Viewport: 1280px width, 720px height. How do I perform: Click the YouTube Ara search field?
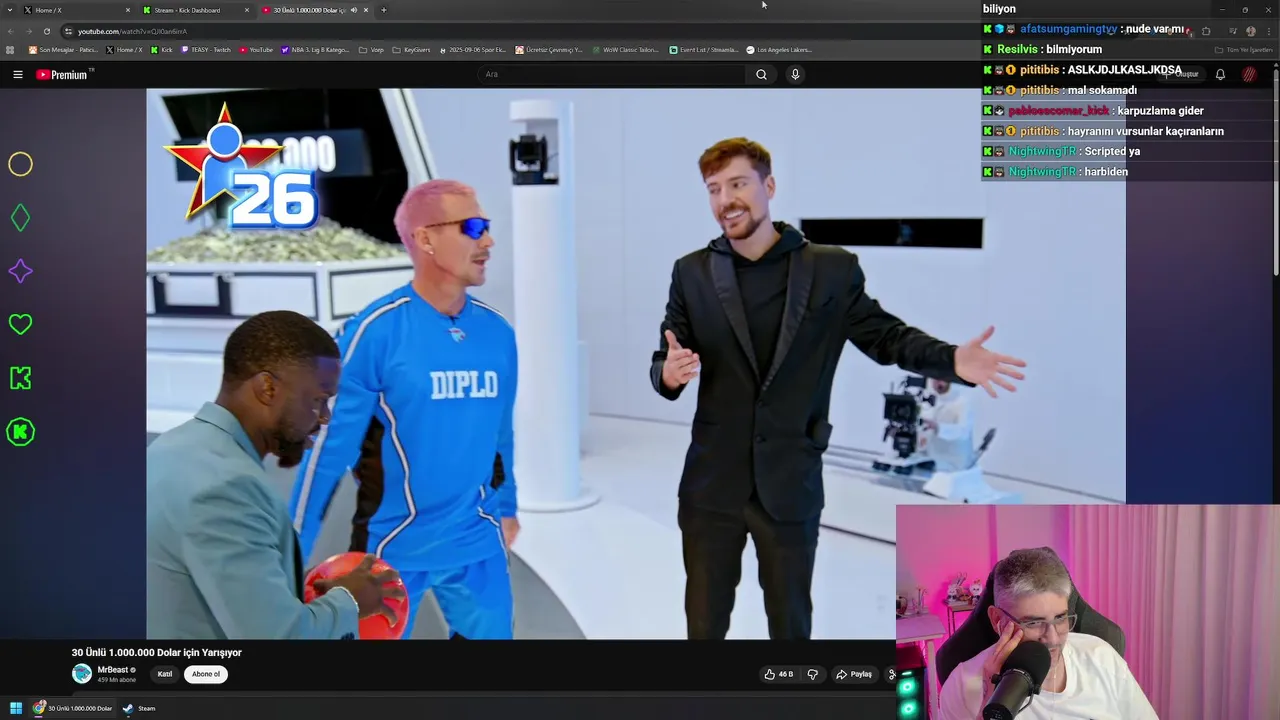pos(612,74)
